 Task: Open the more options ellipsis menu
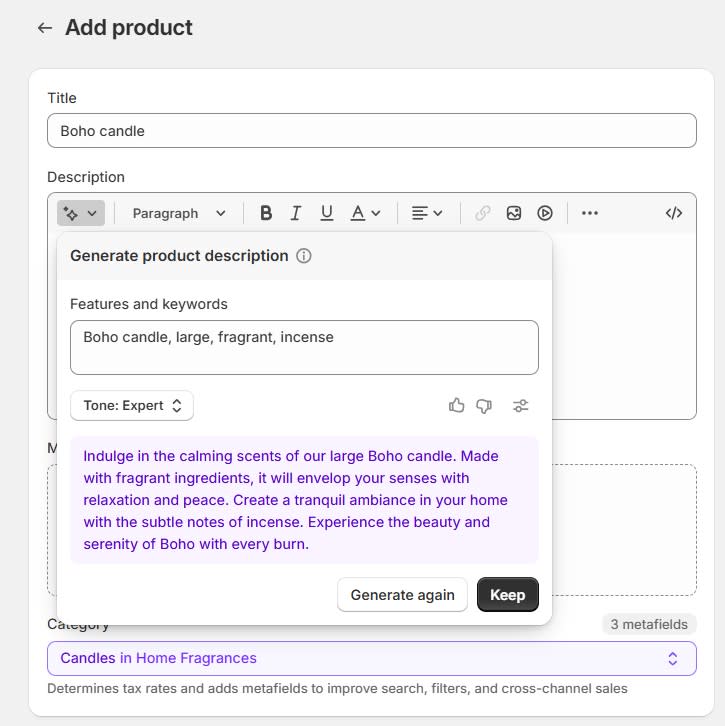click(590, 213)
